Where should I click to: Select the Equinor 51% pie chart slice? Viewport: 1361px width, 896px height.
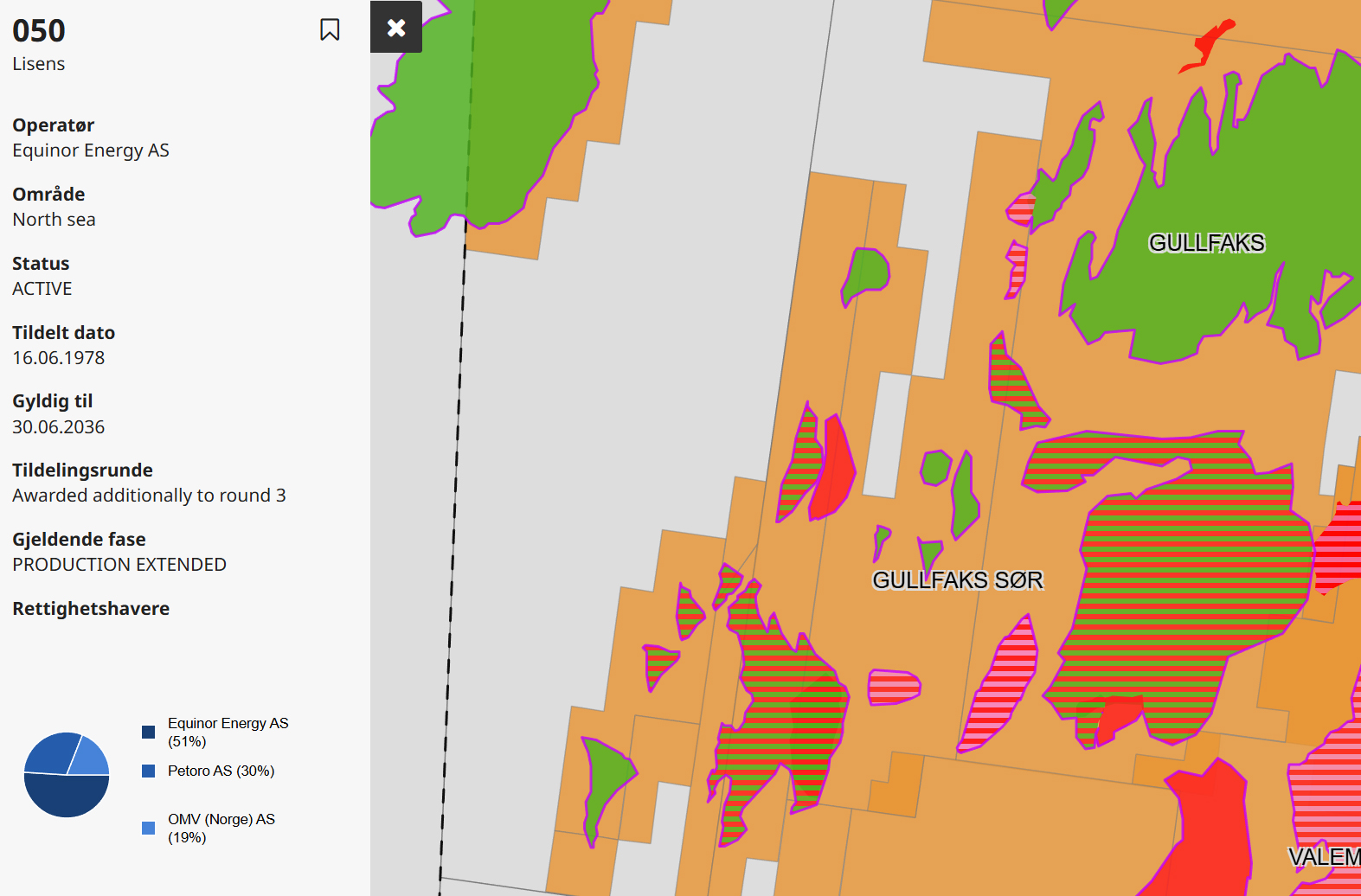pyautogui.click(x=65, y=797)
